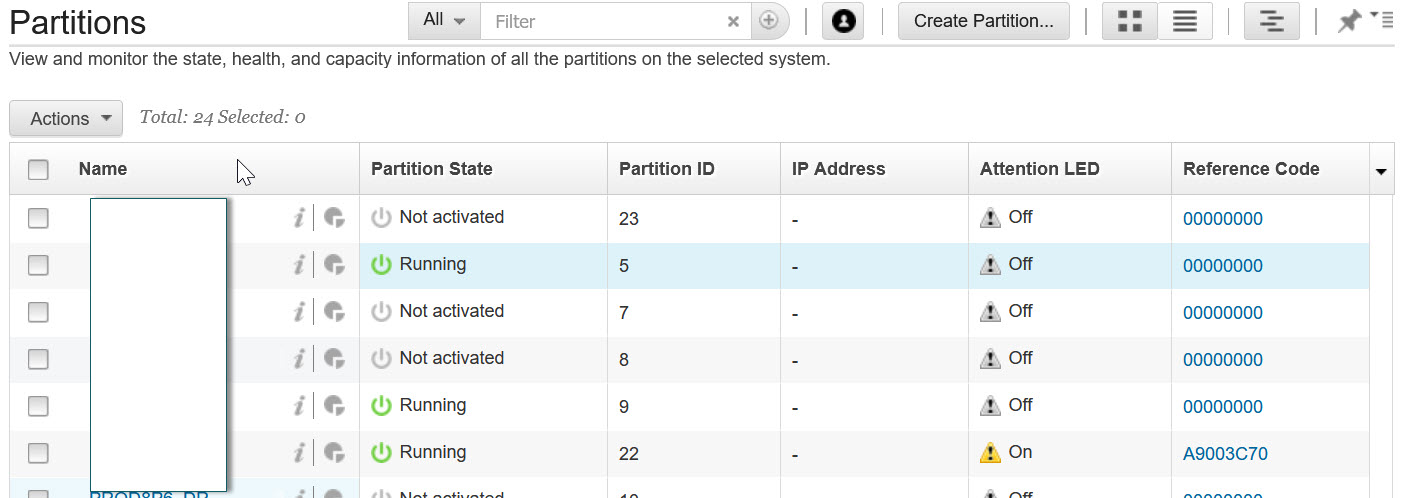Viewport: 1411px width, 498px height.
Task: Add a filter criterion with the plus icon
Action: point(768,21)
